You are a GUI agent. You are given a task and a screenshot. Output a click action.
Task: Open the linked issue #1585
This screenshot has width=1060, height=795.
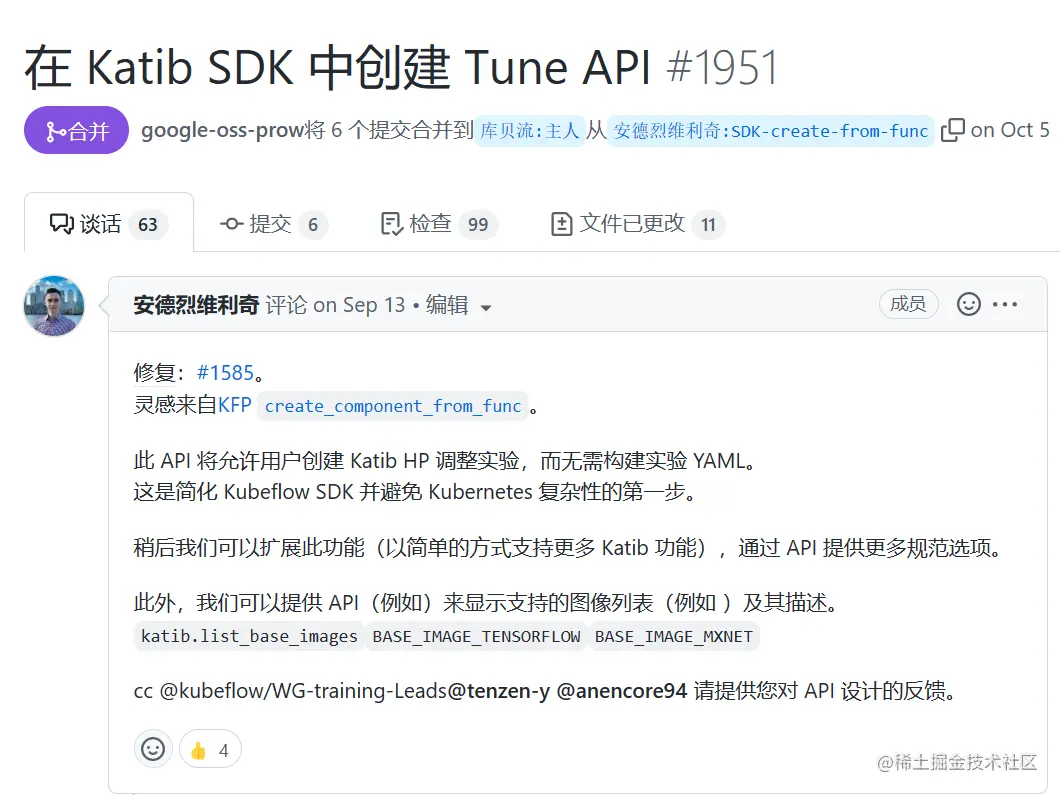pos(225,372)
